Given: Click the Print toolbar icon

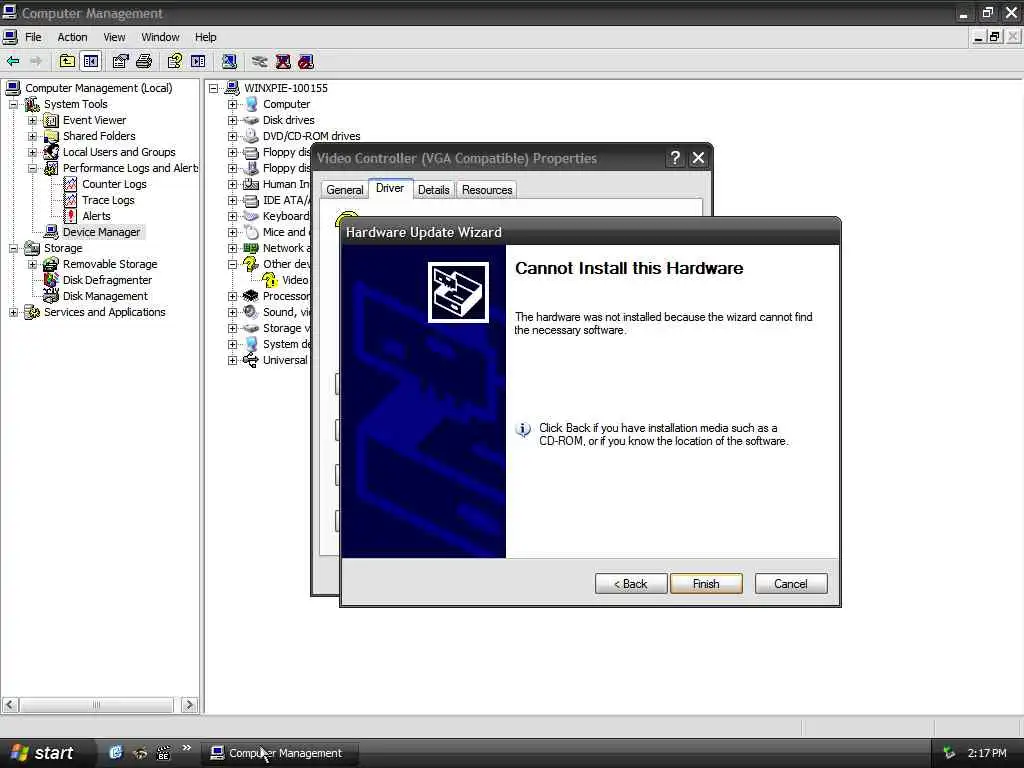Looking at the screenshot, I should (x=144, y=61).
